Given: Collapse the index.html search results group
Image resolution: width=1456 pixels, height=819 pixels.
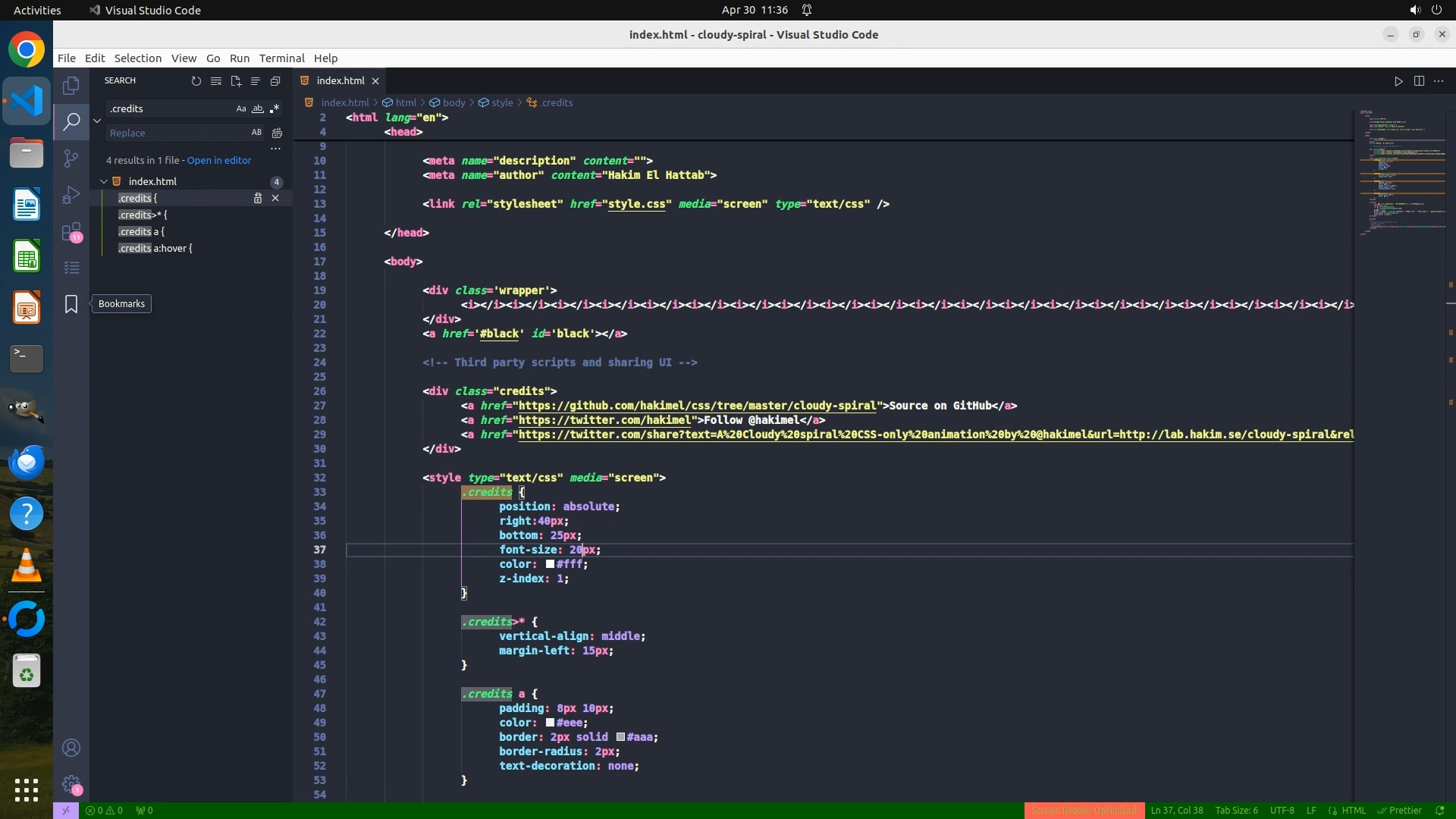Looking at the screenshot, I should pos(104,181).
